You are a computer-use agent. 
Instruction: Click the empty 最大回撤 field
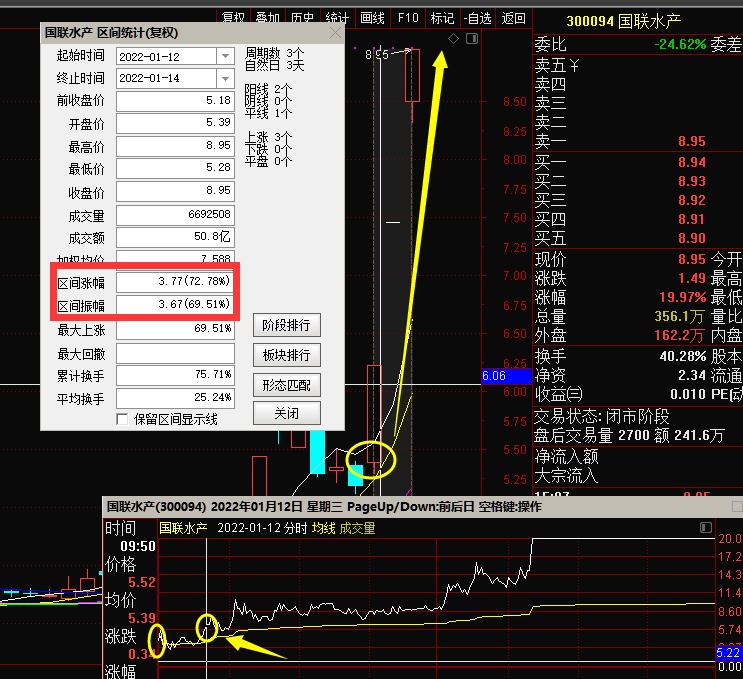[175, 353]
